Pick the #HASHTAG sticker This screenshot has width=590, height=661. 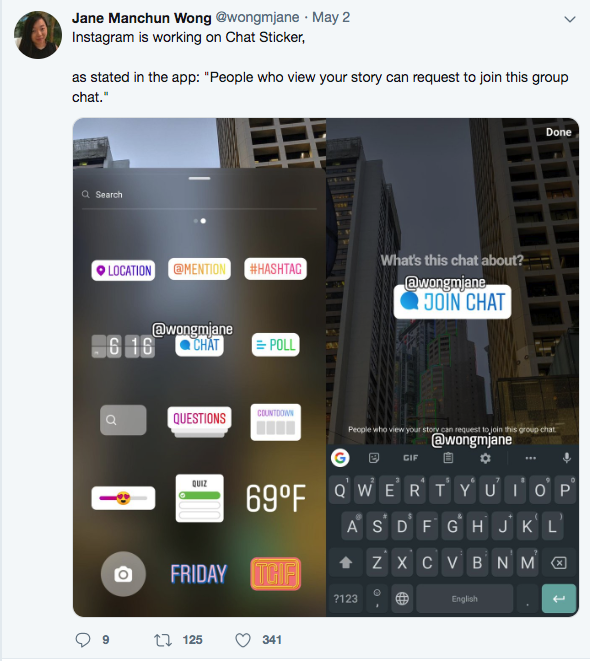tap(276, 269)
